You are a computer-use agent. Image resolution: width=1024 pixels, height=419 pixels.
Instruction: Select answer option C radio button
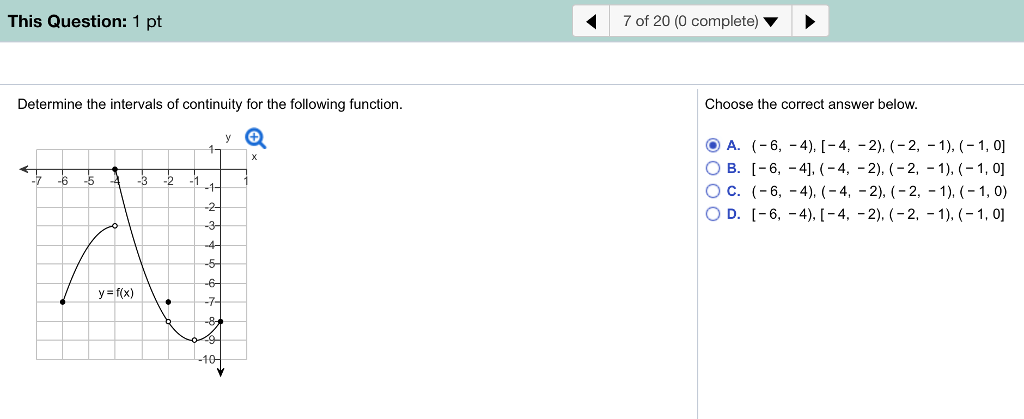coord(714,191)
